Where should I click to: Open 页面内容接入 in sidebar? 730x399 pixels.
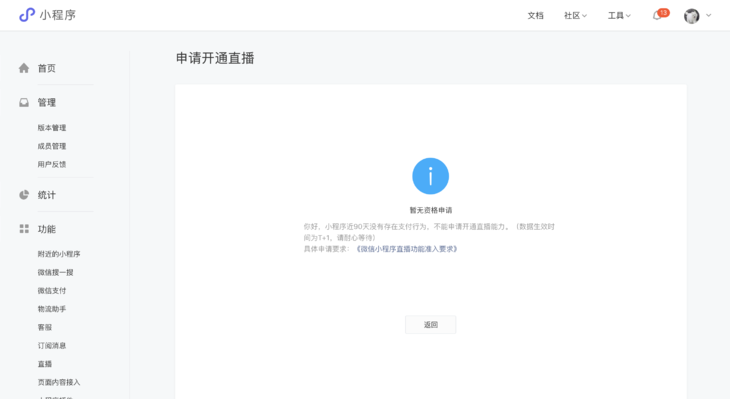click(x=59, y=382)
